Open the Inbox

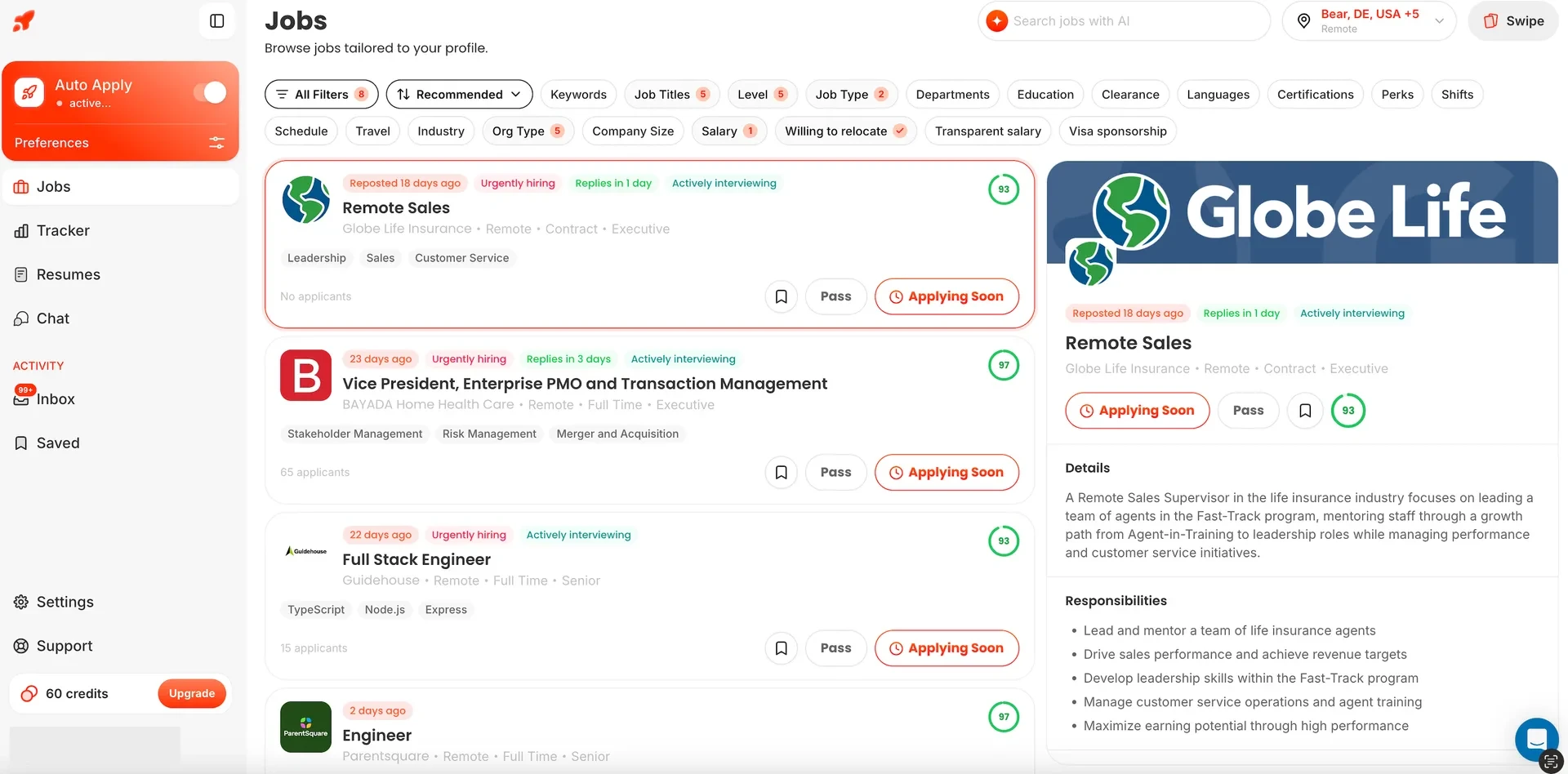[121, 399]
